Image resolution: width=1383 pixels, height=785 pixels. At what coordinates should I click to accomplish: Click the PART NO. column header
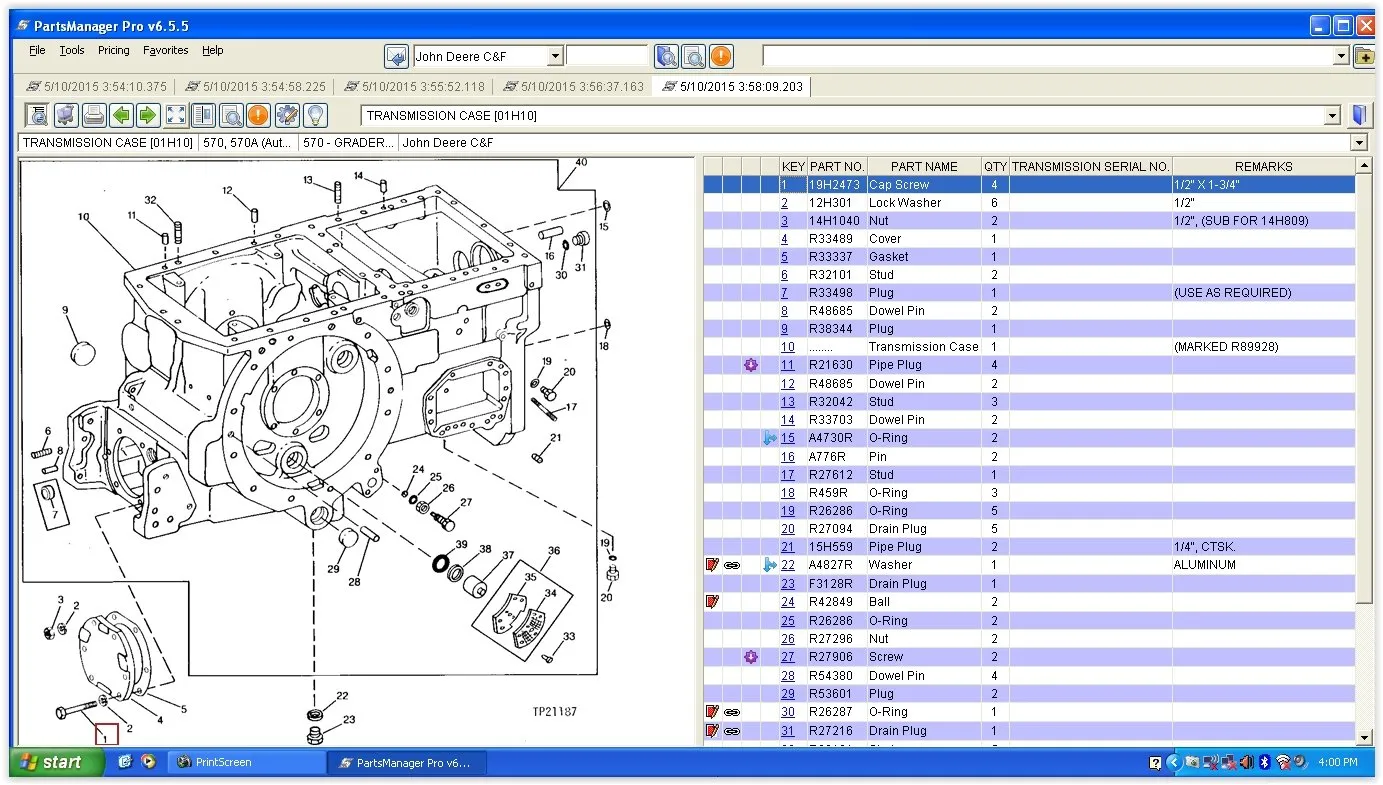(x=836, y=167)
